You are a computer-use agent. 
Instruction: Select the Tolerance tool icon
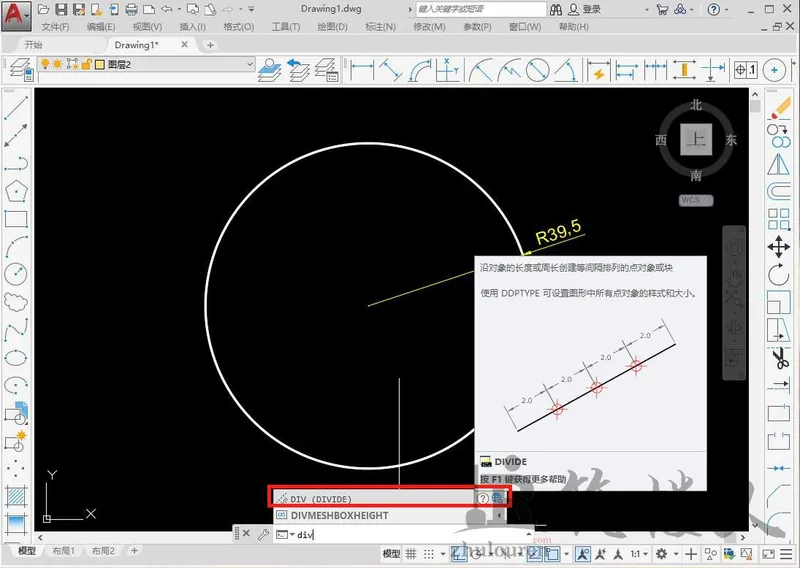click(745, 70)
